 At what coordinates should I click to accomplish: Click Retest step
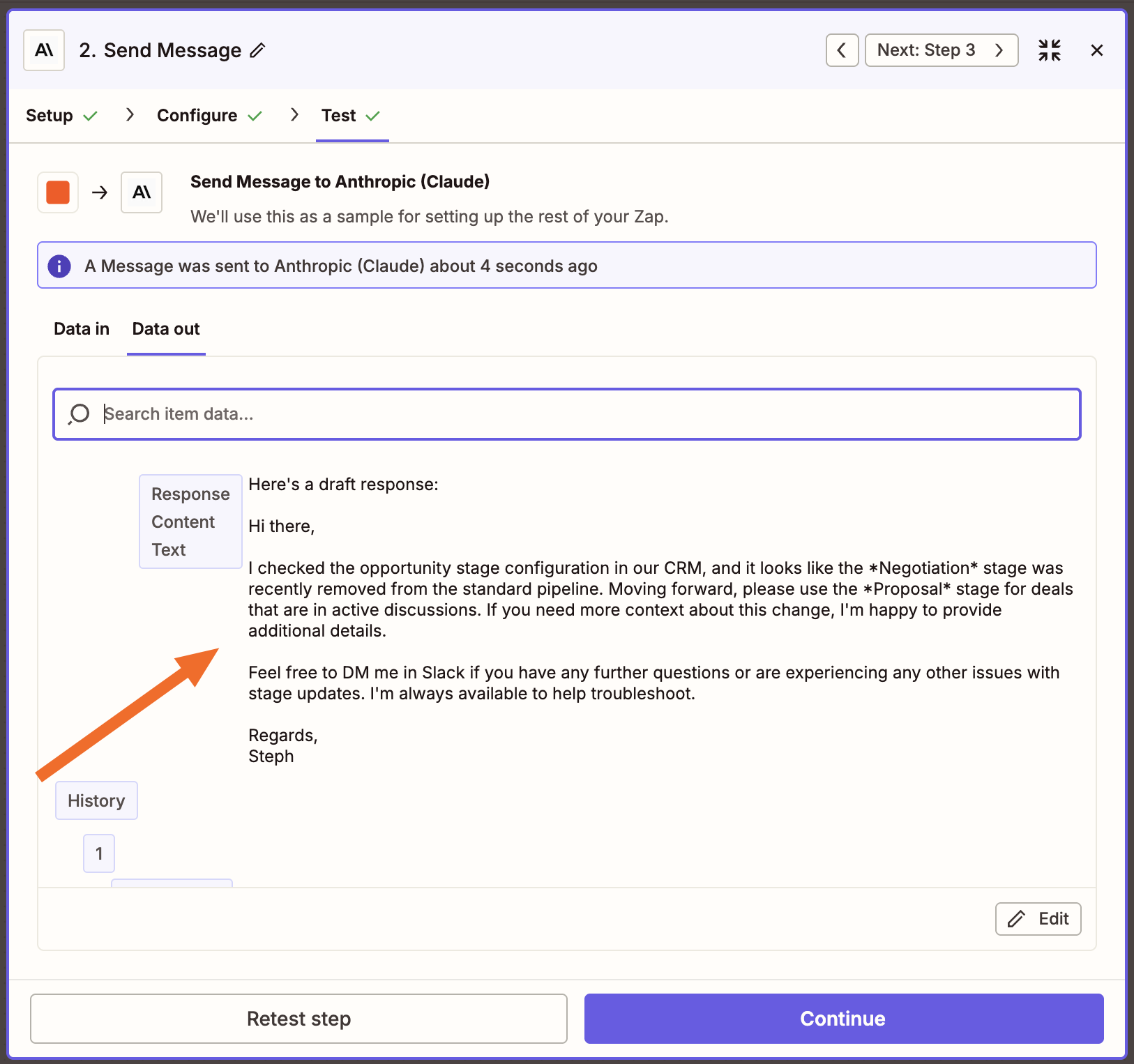298,1019
